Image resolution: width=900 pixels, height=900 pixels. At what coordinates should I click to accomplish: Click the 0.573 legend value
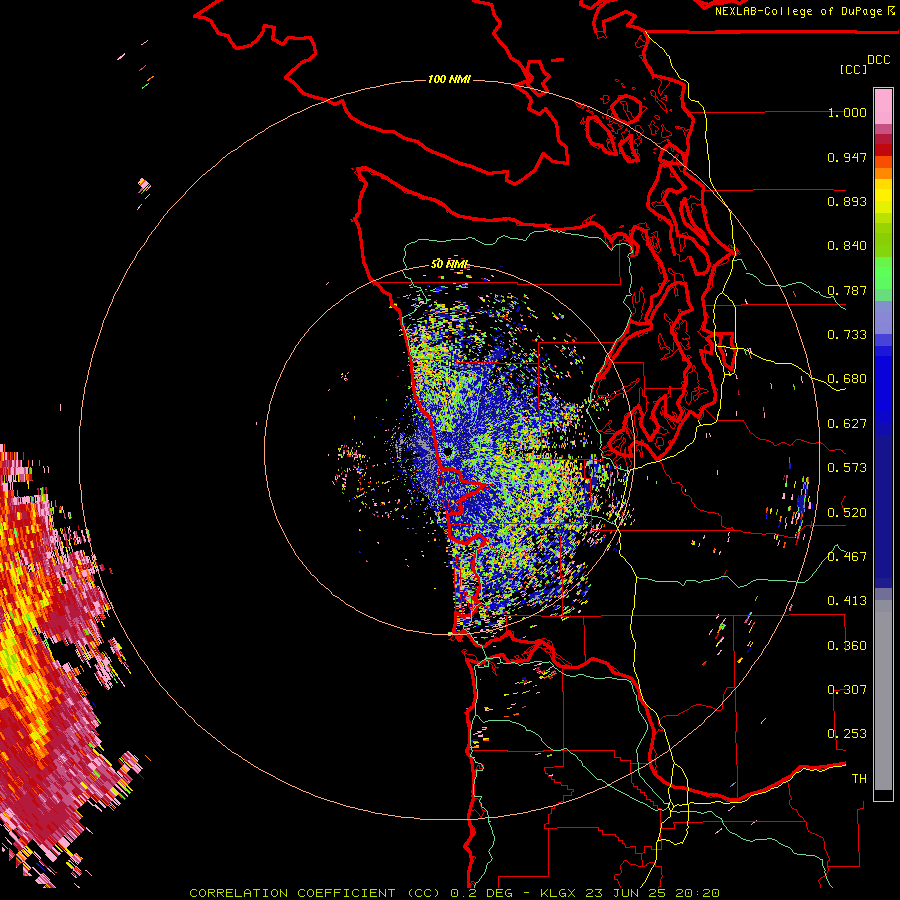click(x=847, y=468)
